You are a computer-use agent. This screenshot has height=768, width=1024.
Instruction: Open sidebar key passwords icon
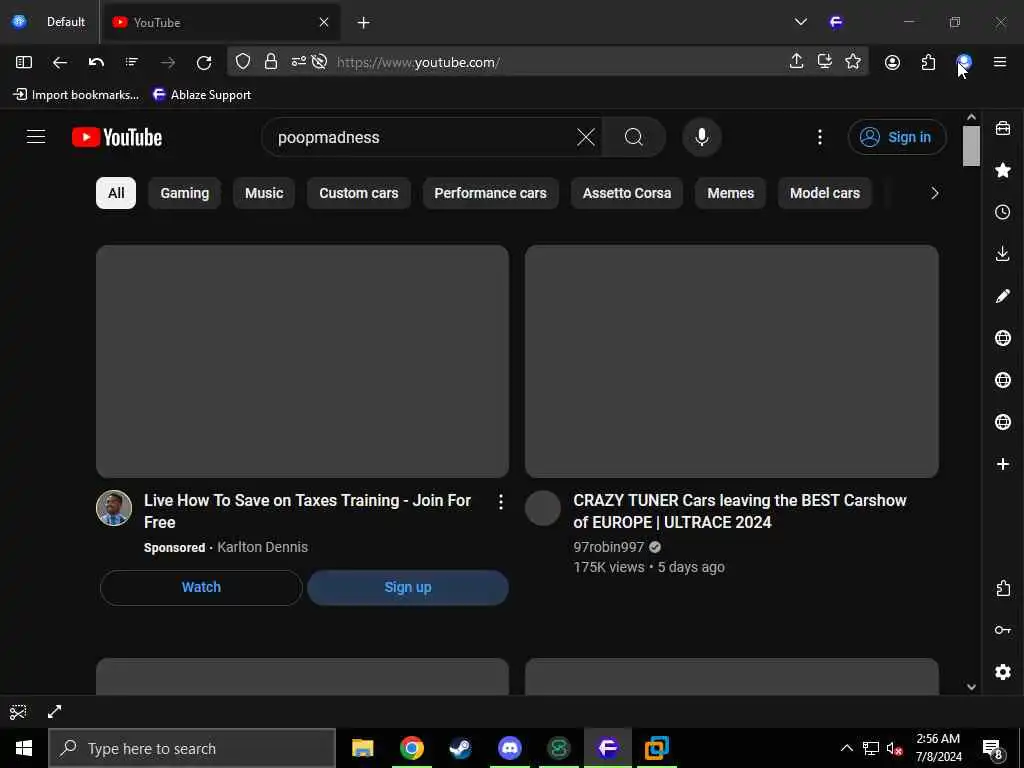point(1003,630)
